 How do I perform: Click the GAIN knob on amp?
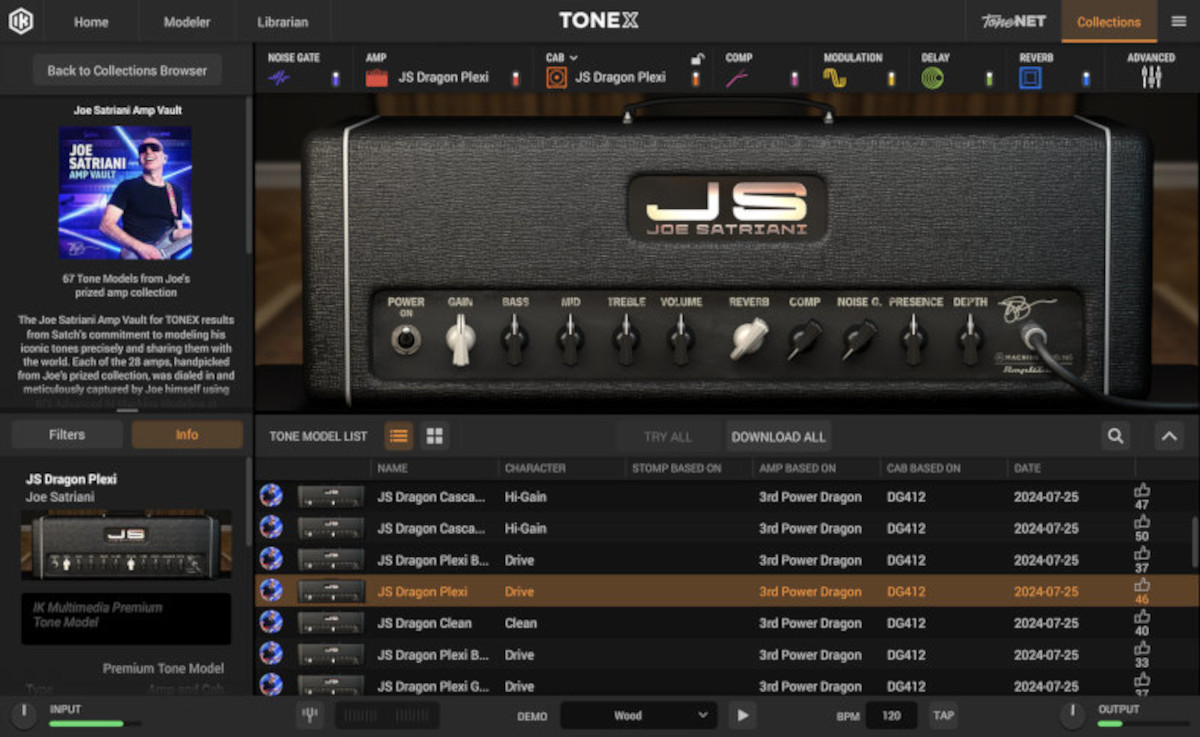pyautogui.click(x=460, y=340)
